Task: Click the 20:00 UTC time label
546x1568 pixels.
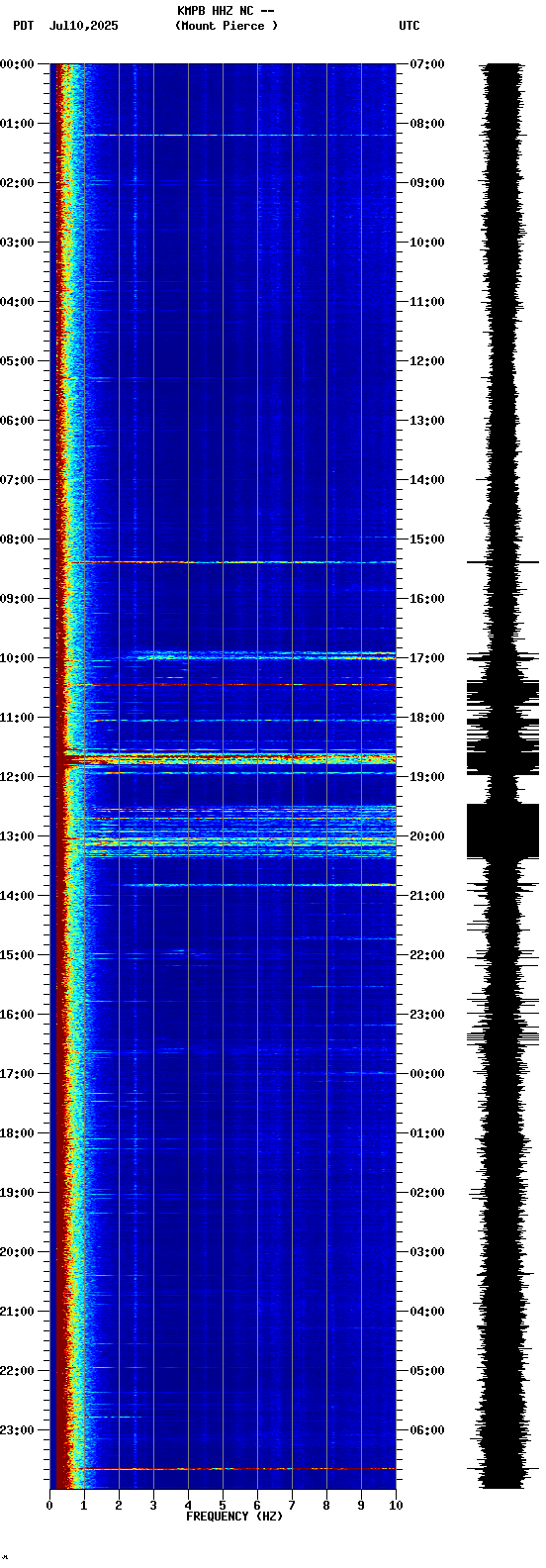Action: (427, 836)
